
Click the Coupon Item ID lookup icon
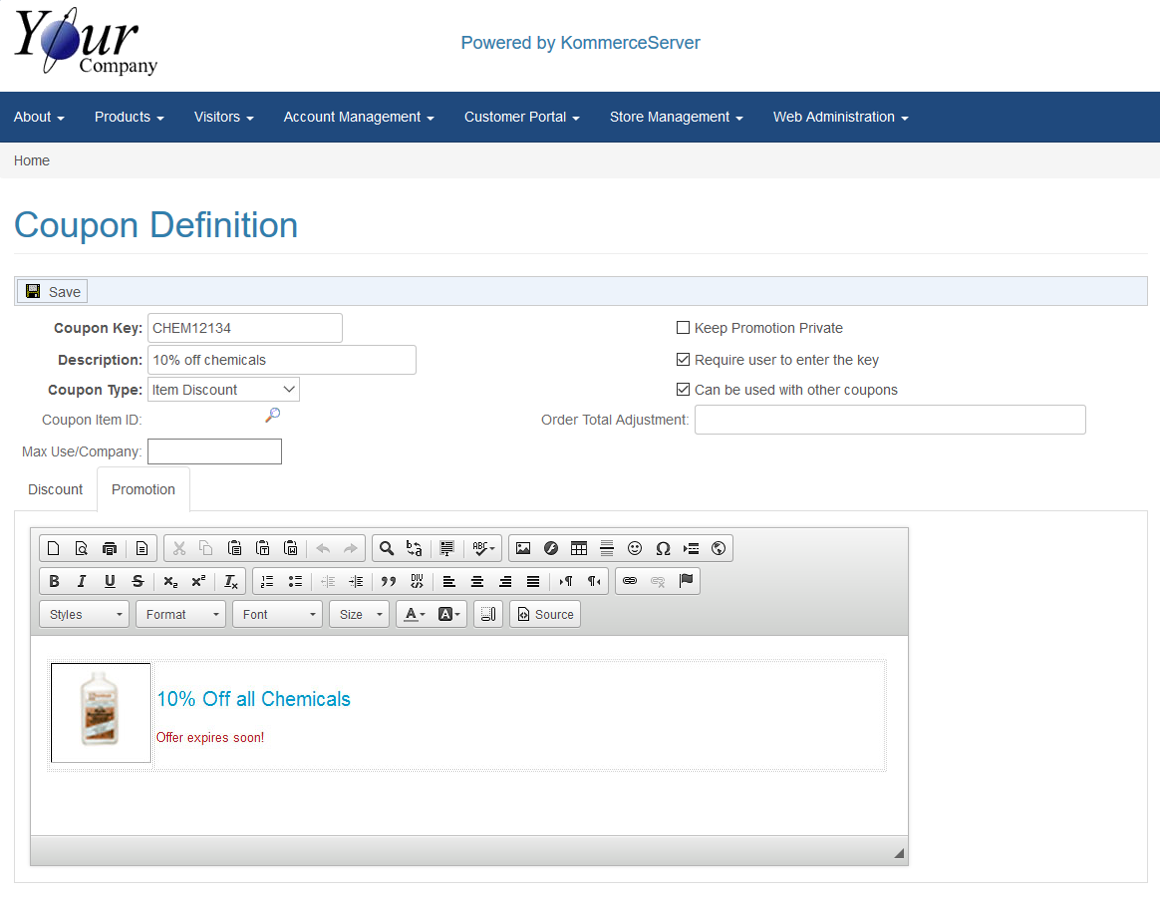272,415
